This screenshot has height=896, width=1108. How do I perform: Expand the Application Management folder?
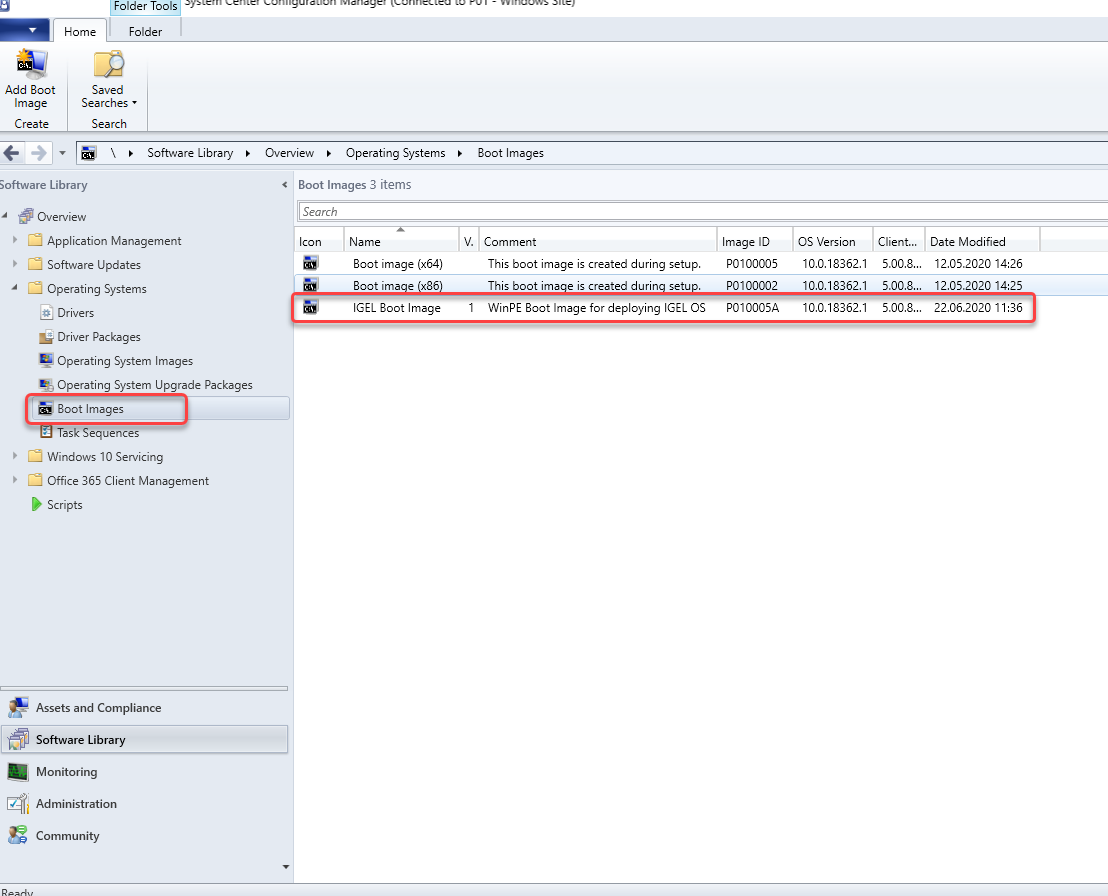click(x=15, y=241)
